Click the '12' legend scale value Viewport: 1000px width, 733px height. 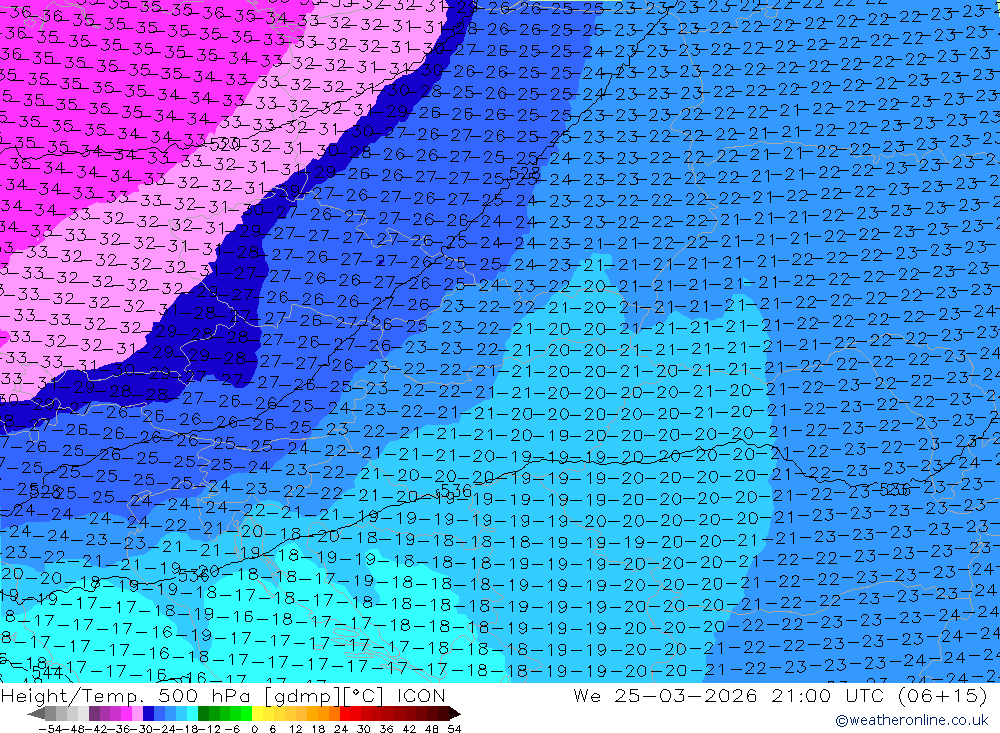point(295,729)
